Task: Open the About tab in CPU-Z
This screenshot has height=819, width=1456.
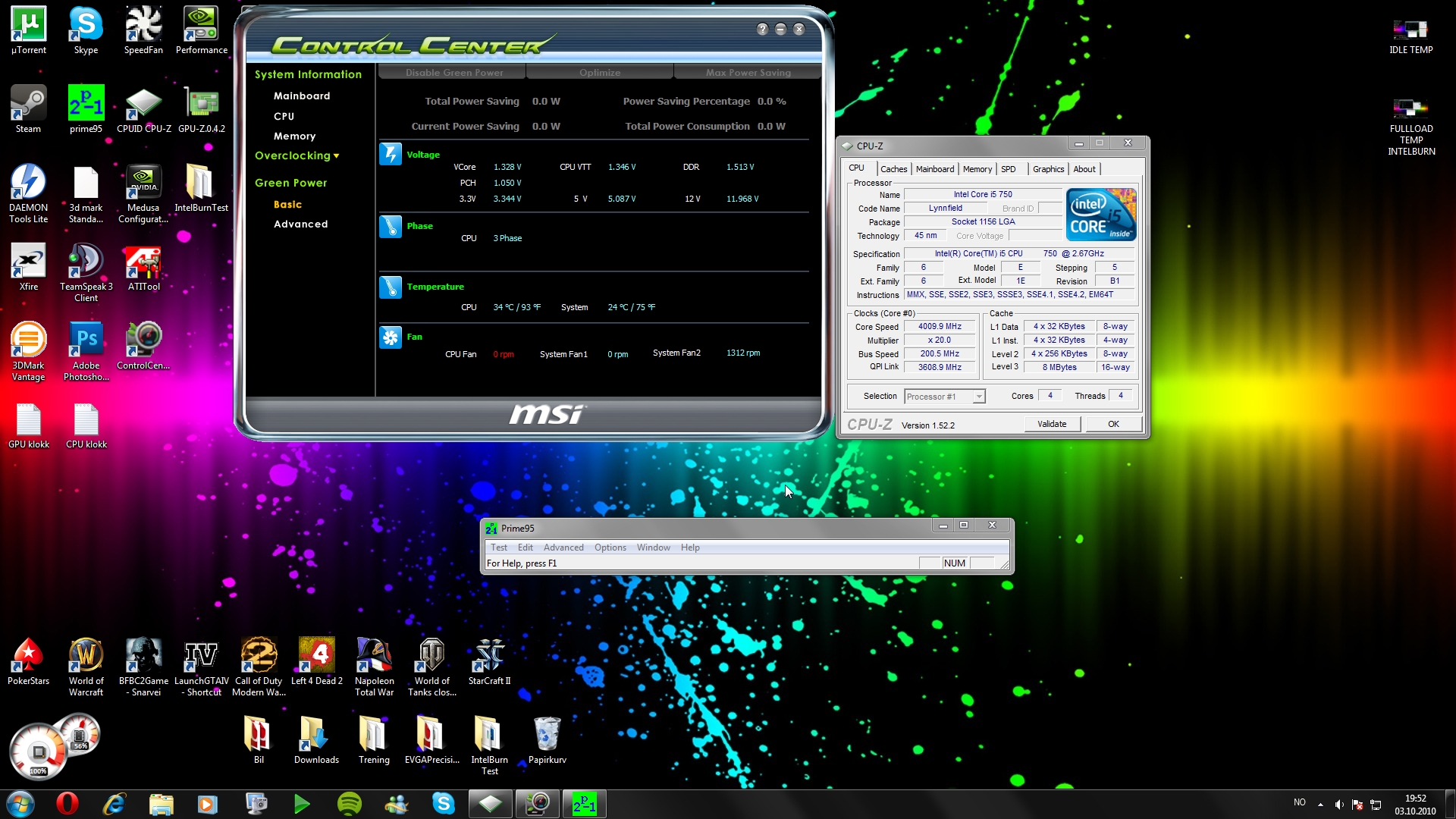Action: [x=1084, y=169]
